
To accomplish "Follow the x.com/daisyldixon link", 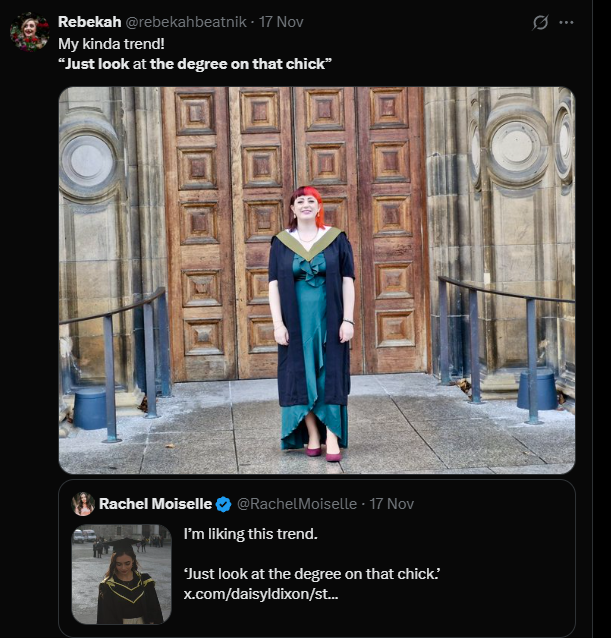I will [x=260, y=595].
